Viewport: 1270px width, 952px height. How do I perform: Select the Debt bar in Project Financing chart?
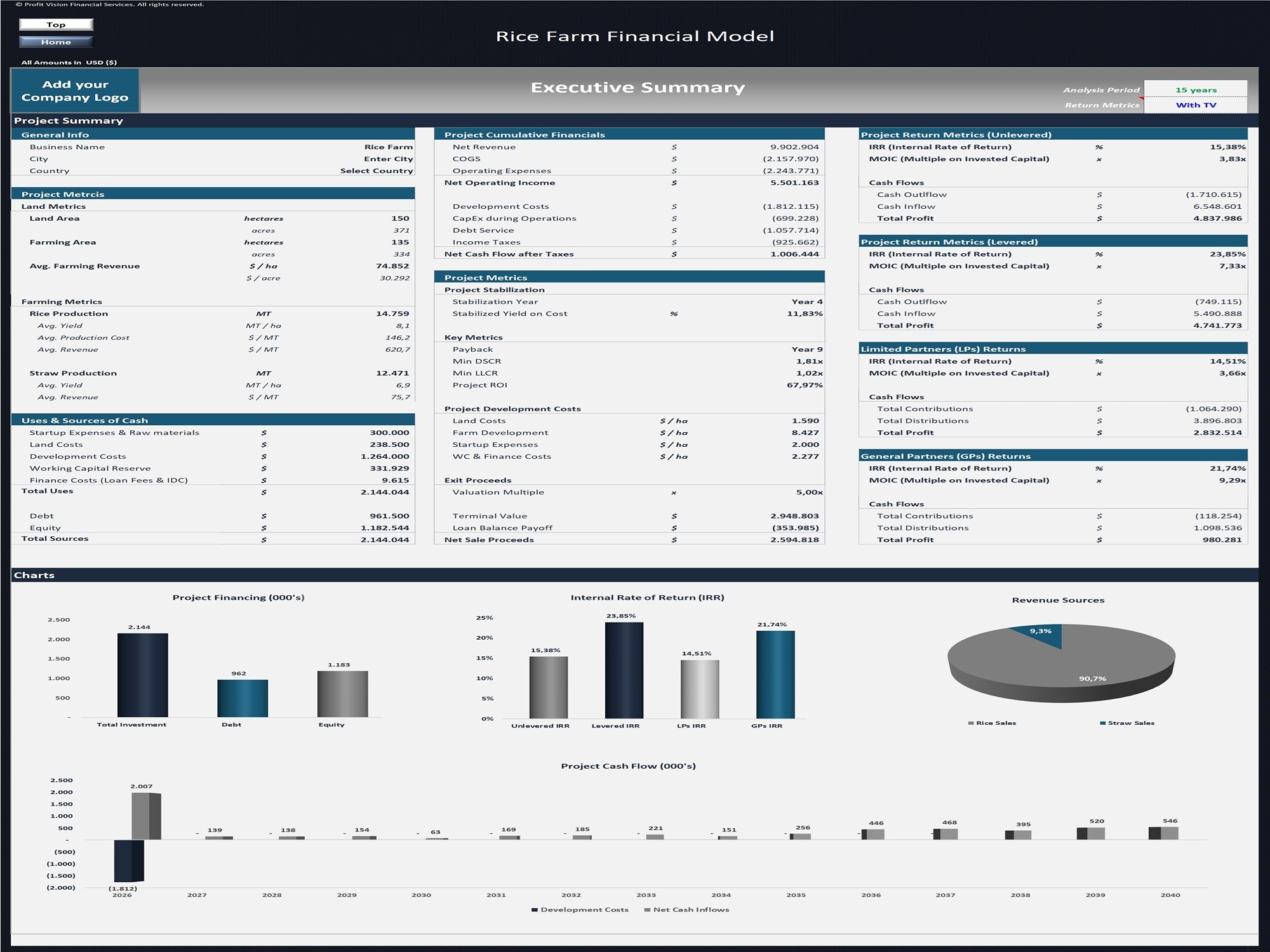[x=243, y=698]
